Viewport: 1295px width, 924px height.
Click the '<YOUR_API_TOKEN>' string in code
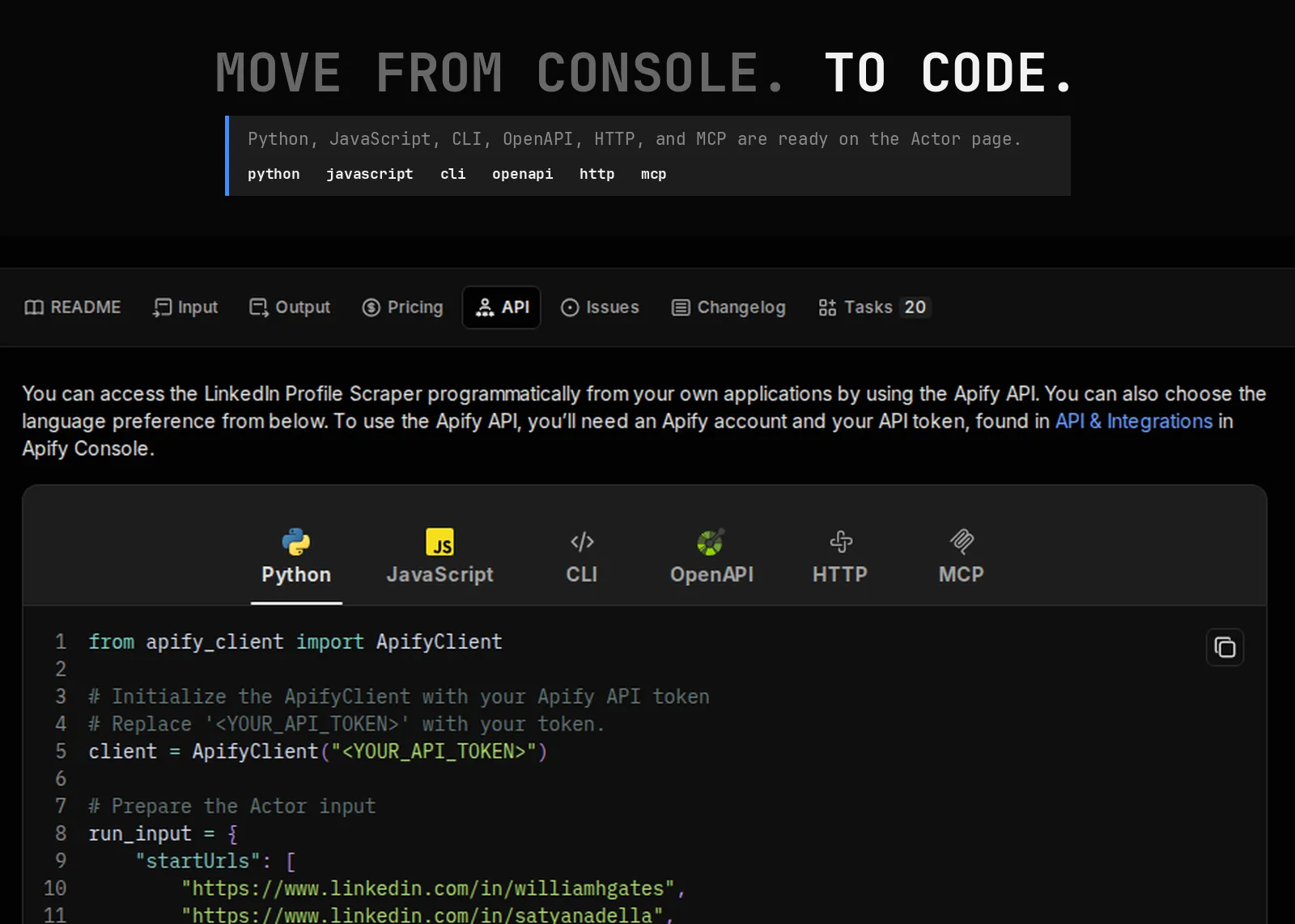[x=435, y=752]
